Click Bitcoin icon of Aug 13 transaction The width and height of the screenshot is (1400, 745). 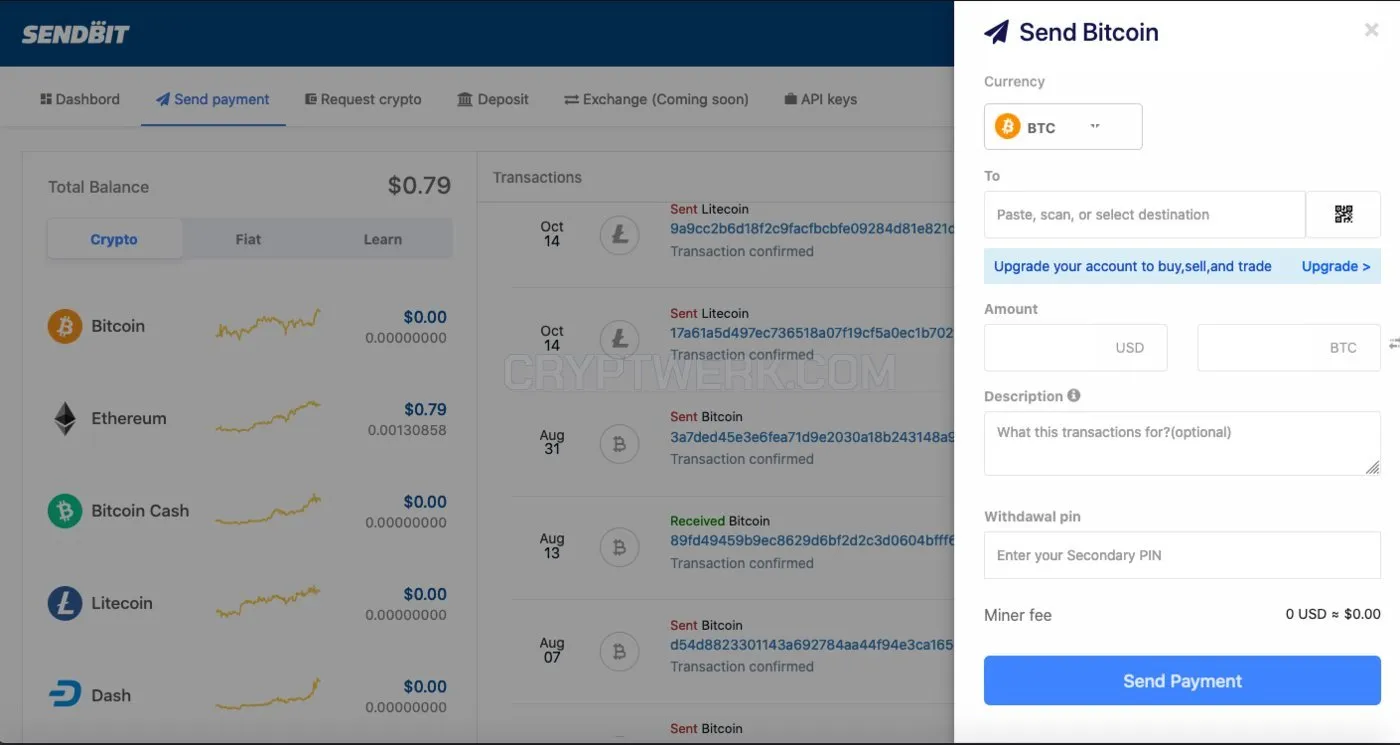tap(619, 548)
